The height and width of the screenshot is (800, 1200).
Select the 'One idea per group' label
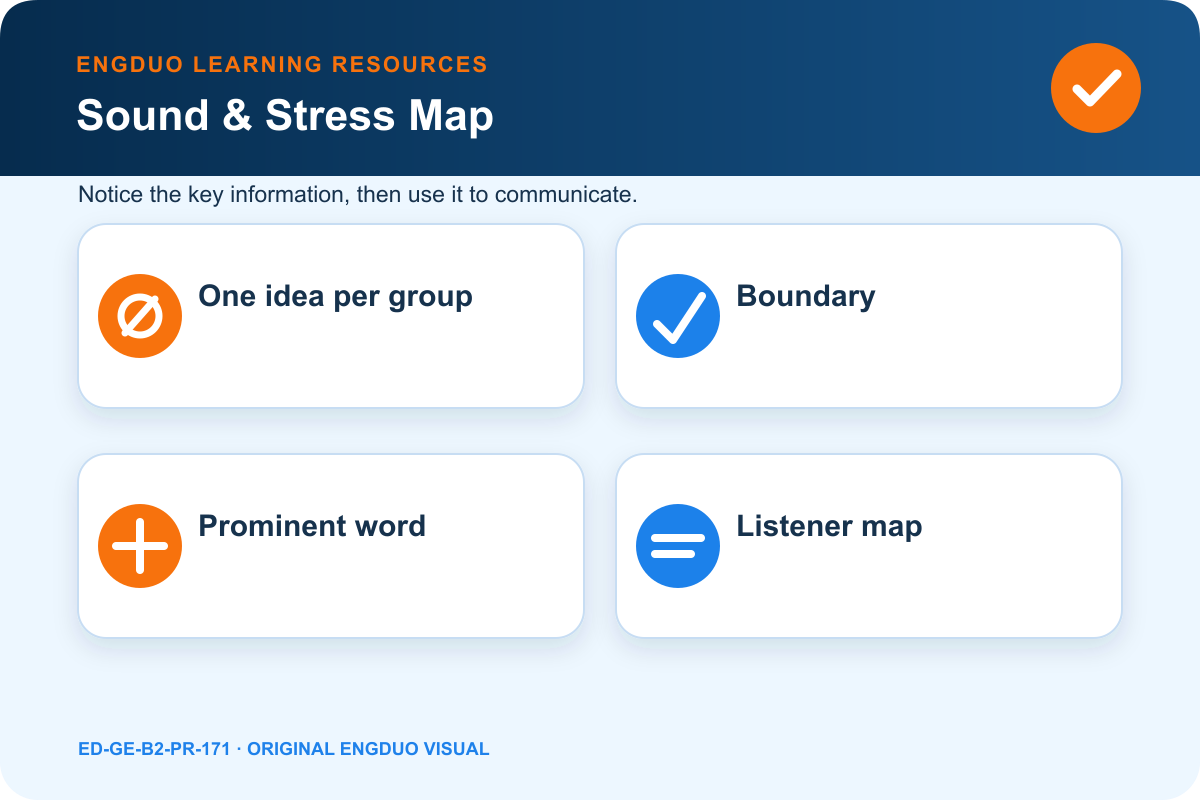click(x=335, y=297)
